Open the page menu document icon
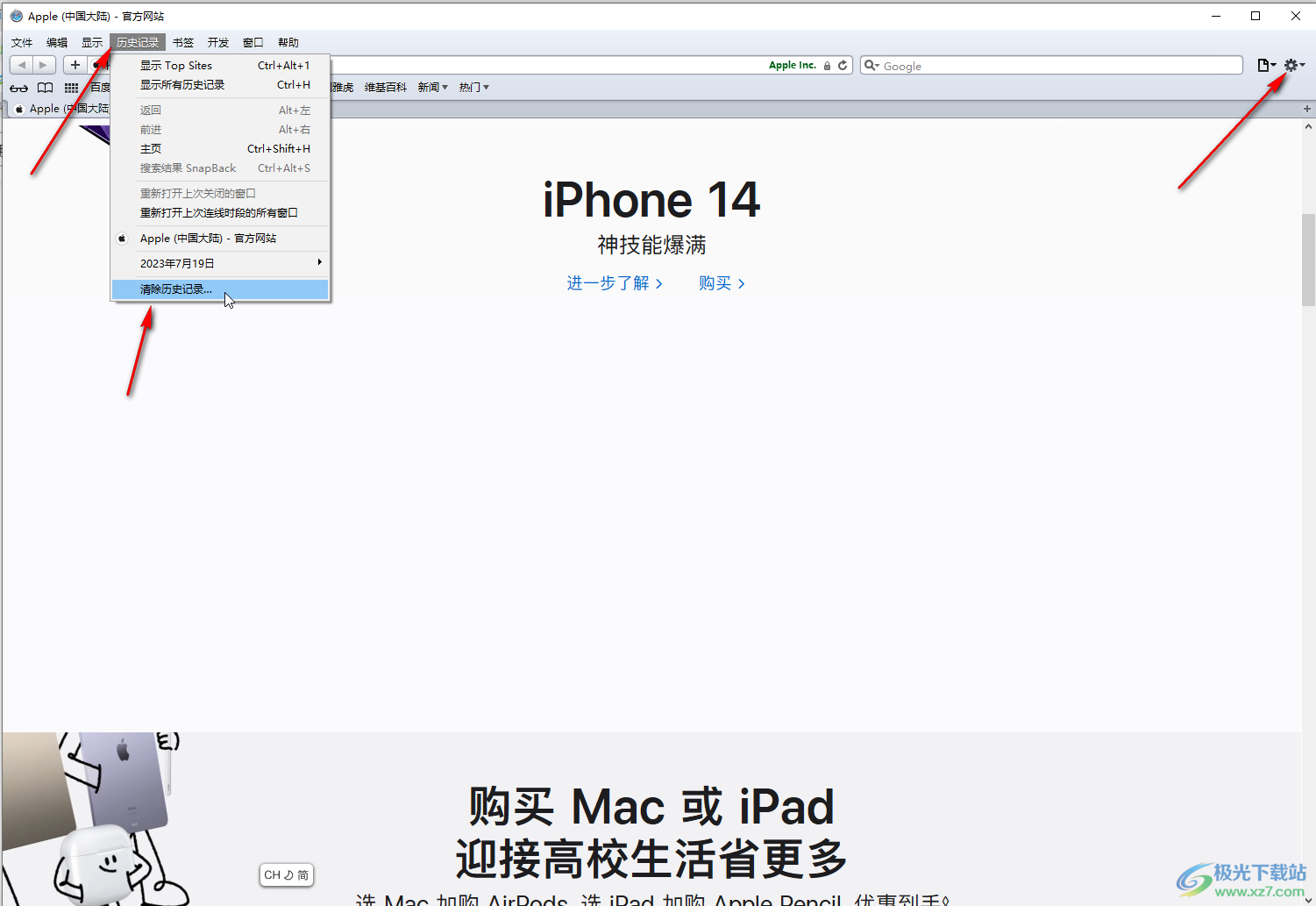 1267,65
